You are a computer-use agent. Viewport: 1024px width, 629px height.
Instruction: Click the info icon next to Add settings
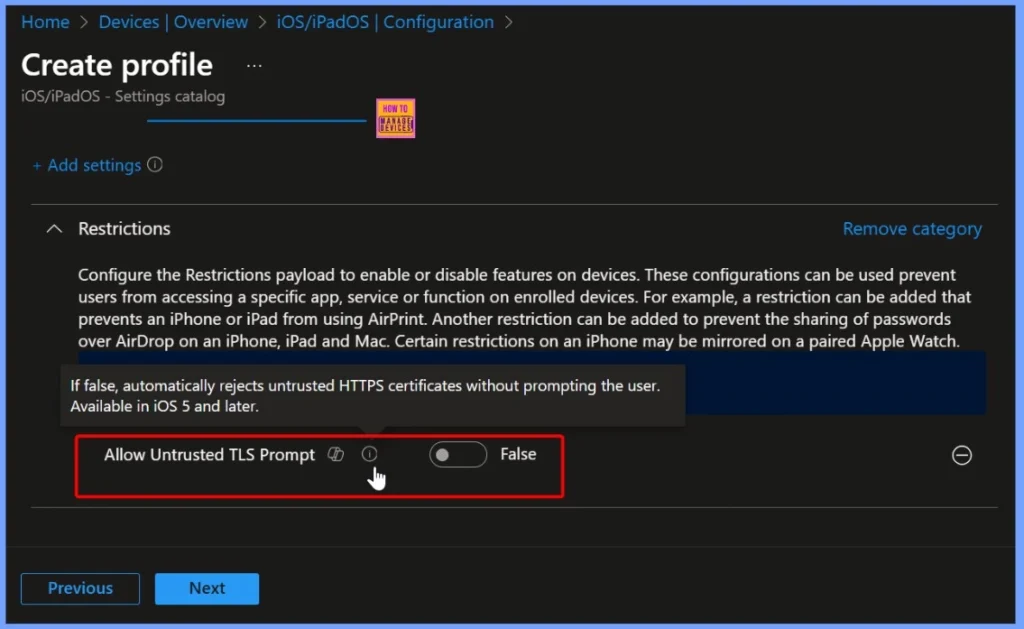pyautogui.click(x=156, y=165)
